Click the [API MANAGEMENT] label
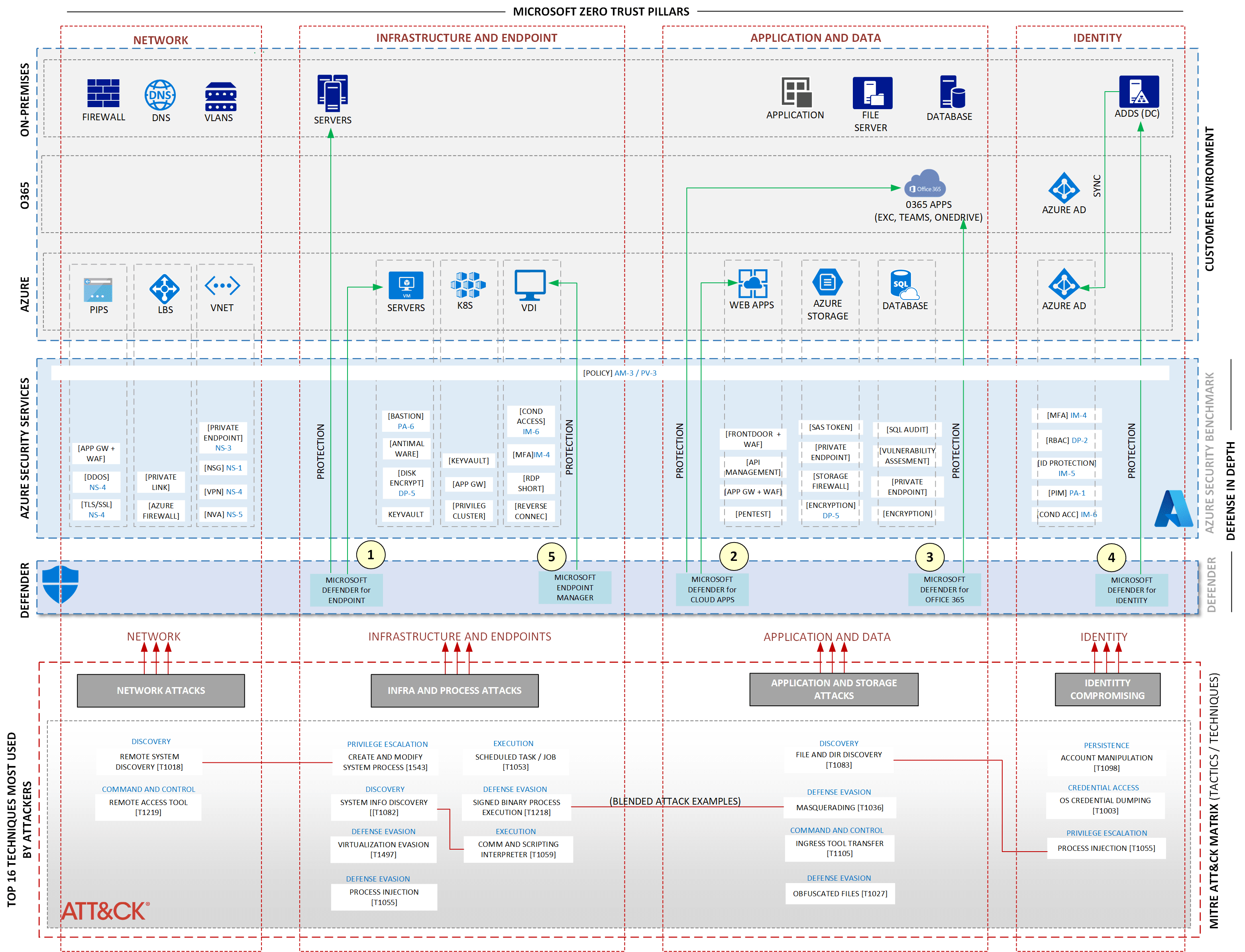Image resolution: width=1245 pixels, height=952 pixels. 753,467
